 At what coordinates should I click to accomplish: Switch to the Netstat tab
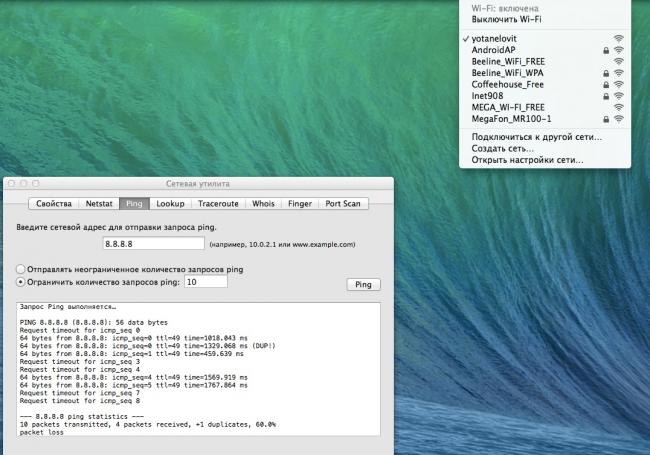(x=99, y=203)
